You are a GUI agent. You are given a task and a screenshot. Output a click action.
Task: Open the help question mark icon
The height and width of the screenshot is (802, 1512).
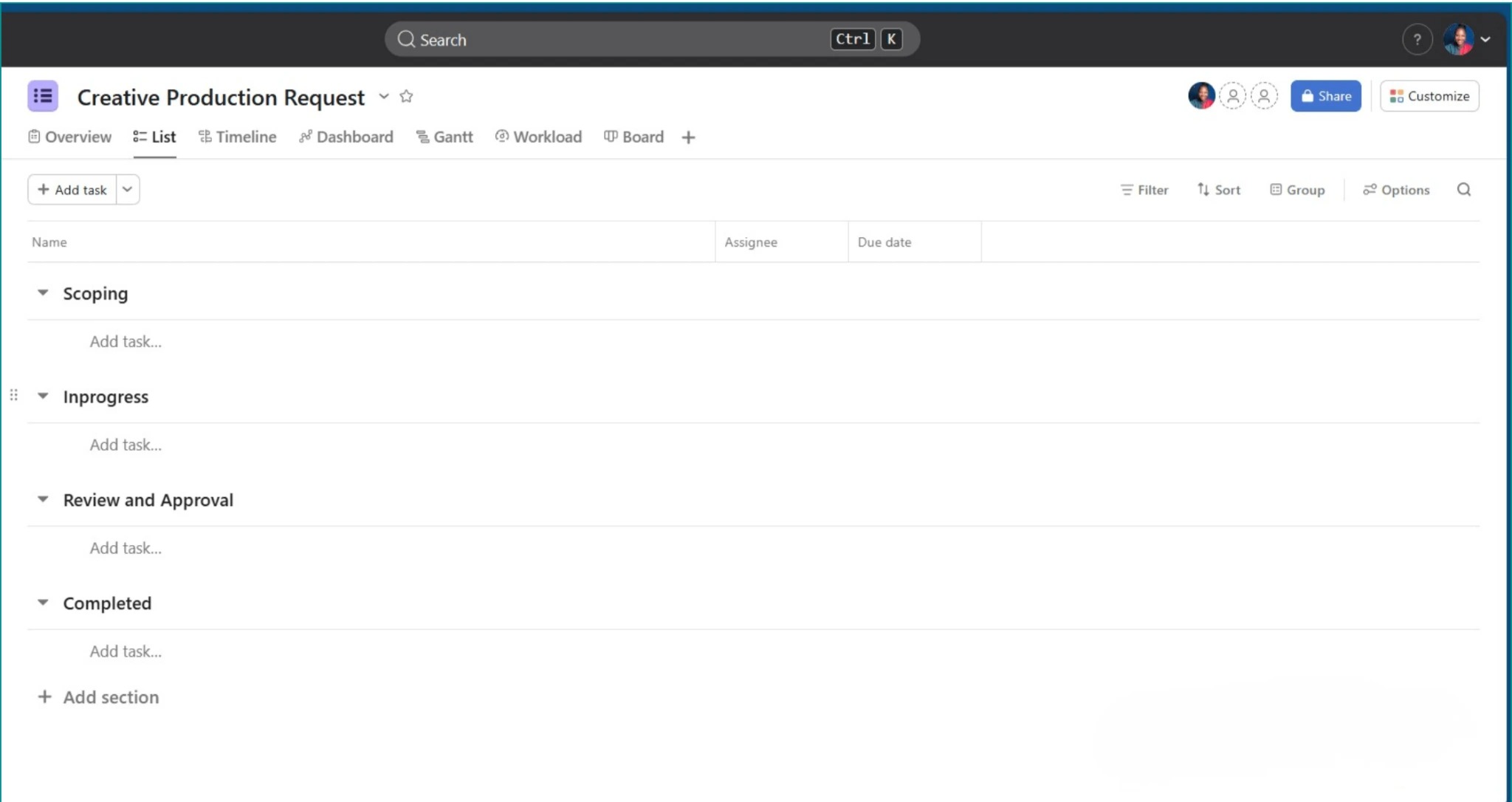(1417, 39)
